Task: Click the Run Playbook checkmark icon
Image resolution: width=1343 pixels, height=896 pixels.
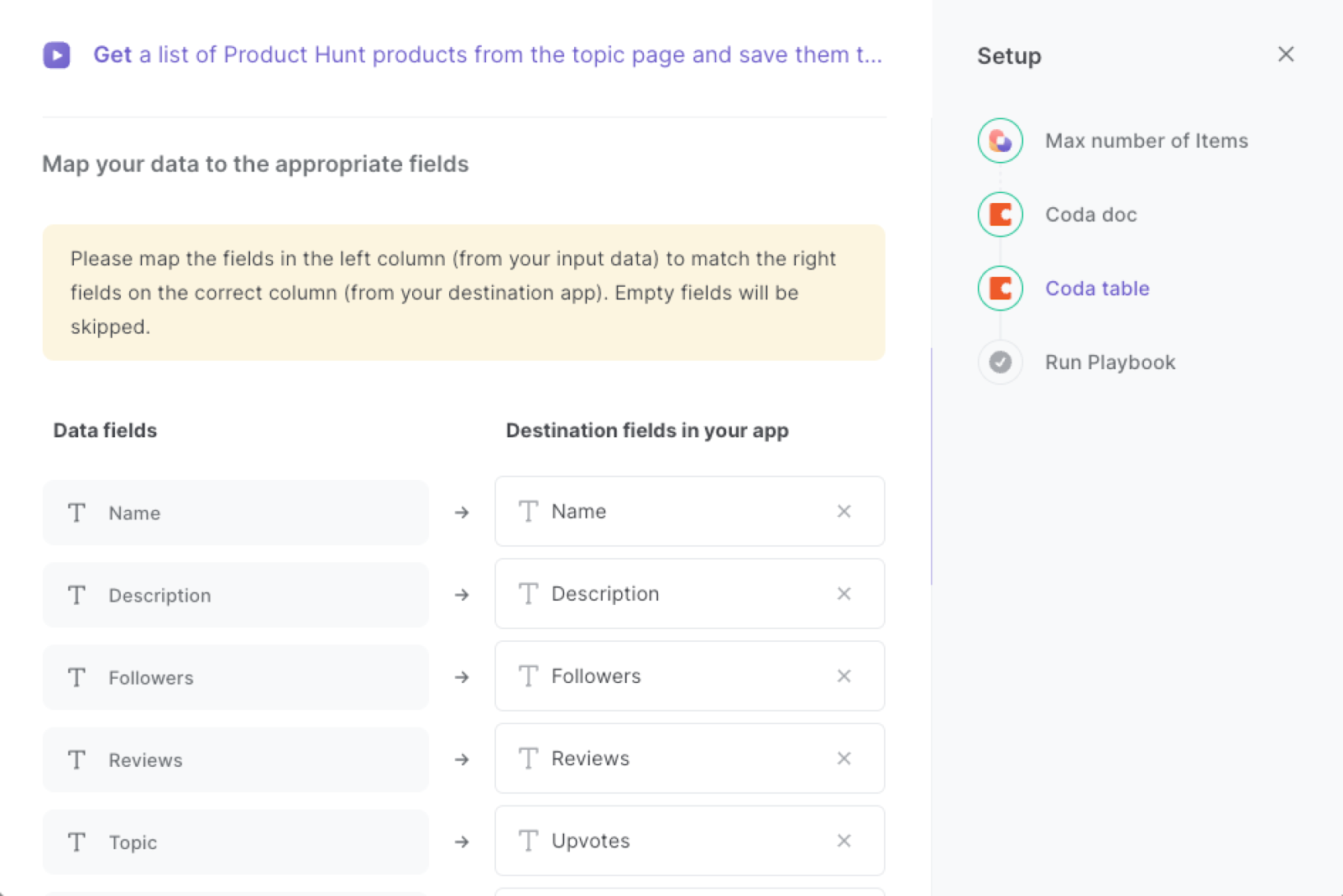Action: [x=1001, y=362]
